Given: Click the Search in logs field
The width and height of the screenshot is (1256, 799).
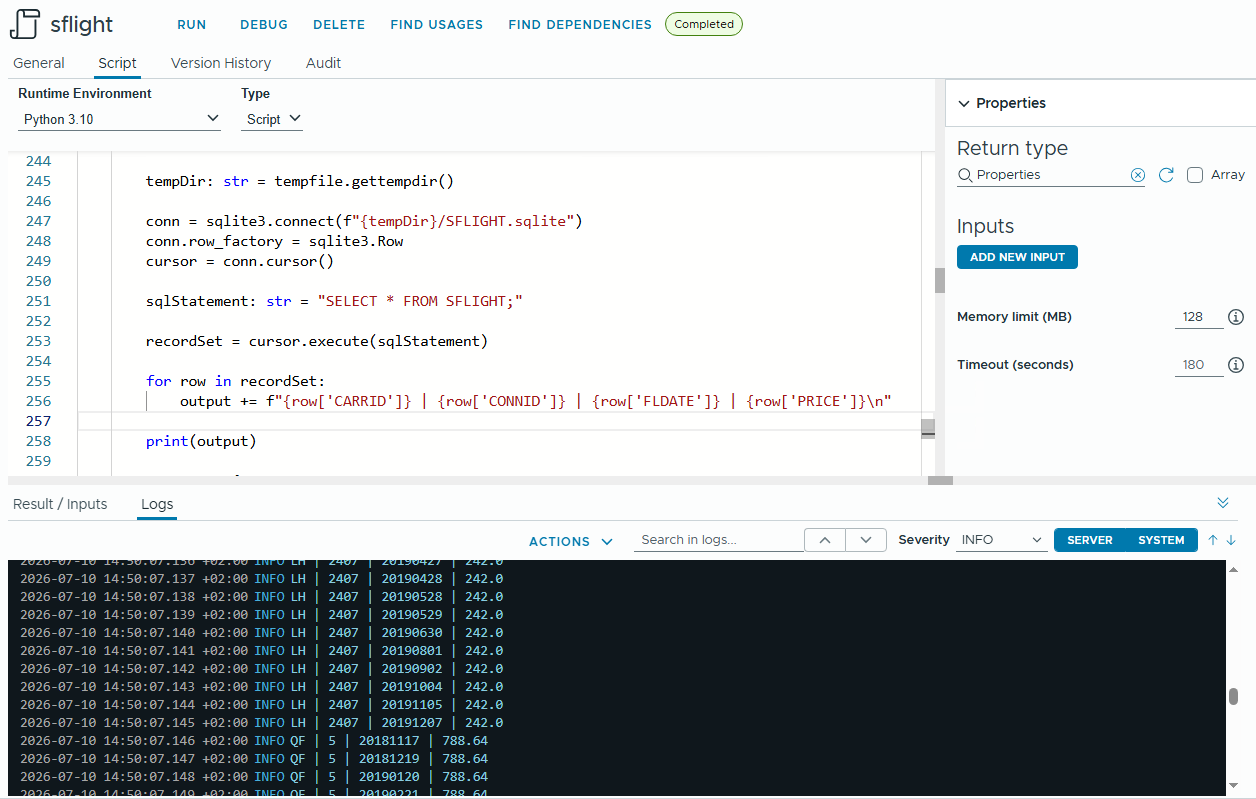Looking at the screenshot, I should tap(718, 540).
